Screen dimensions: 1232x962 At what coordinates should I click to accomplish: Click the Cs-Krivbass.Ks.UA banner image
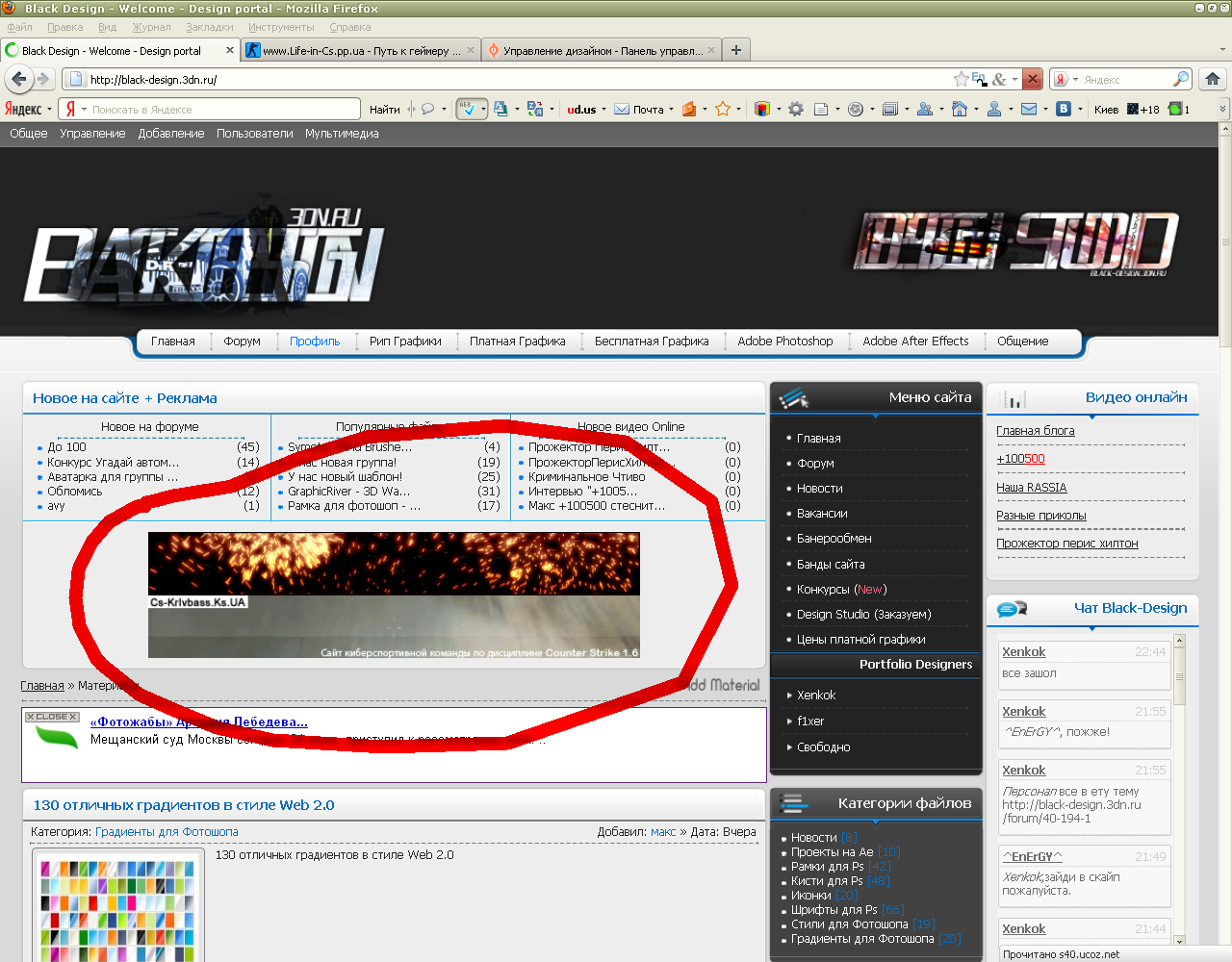394,595
